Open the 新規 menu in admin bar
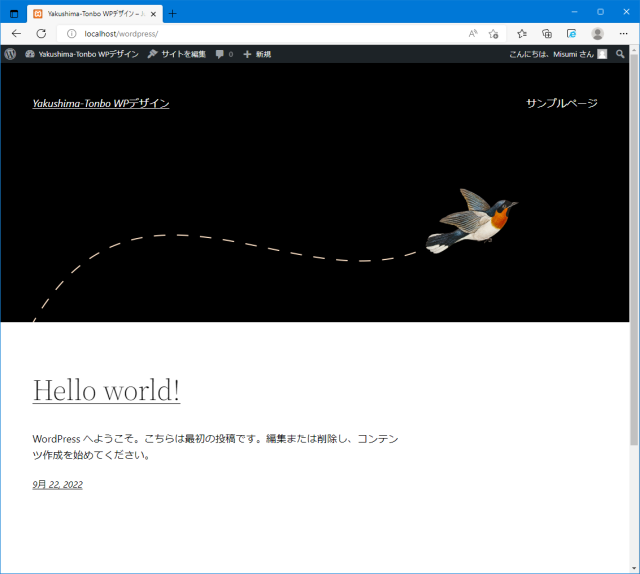Image resolution: width=640 pixels, height=574 pixels. pyautogui.click(x=263, y=54)
